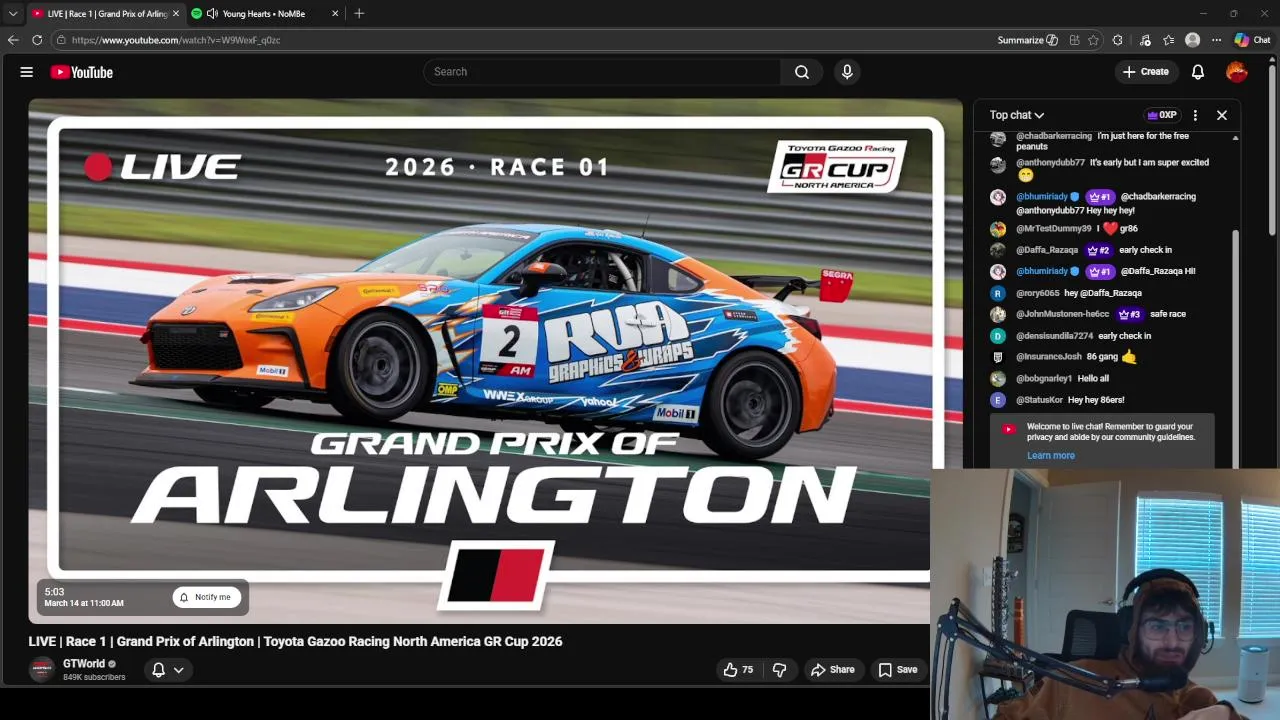The width and height of the screenshot is (1280, 720).
Task: Expand the Top chat dropdown
Action: click(1016, 115)
